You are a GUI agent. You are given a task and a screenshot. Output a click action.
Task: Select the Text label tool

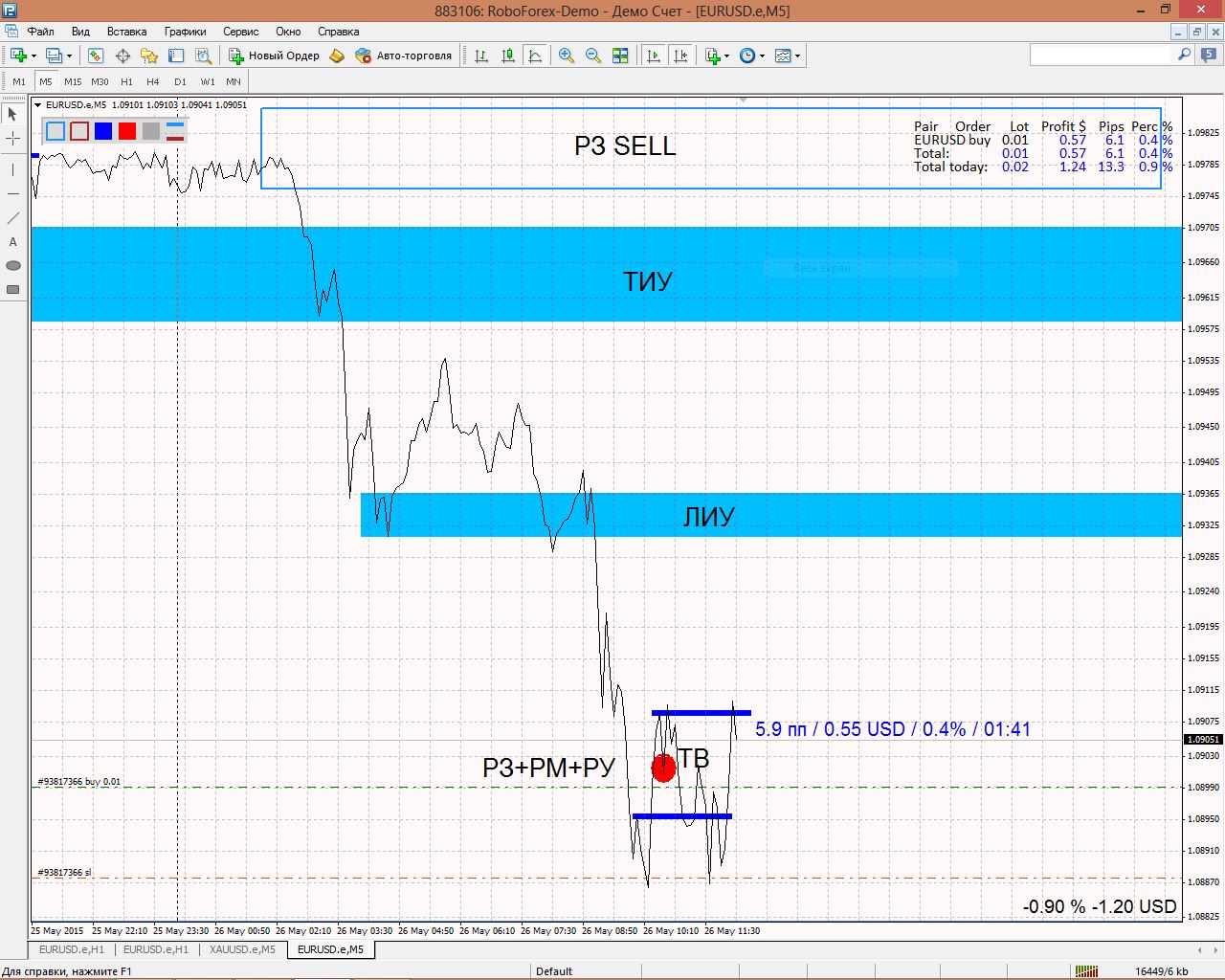coord(12,242)
